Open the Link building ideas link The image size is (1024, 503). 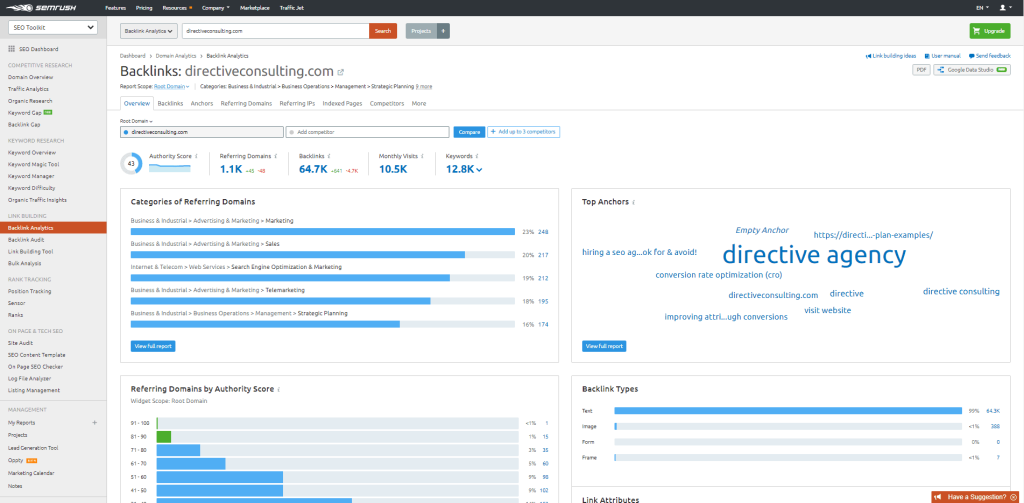coord(891,56)
